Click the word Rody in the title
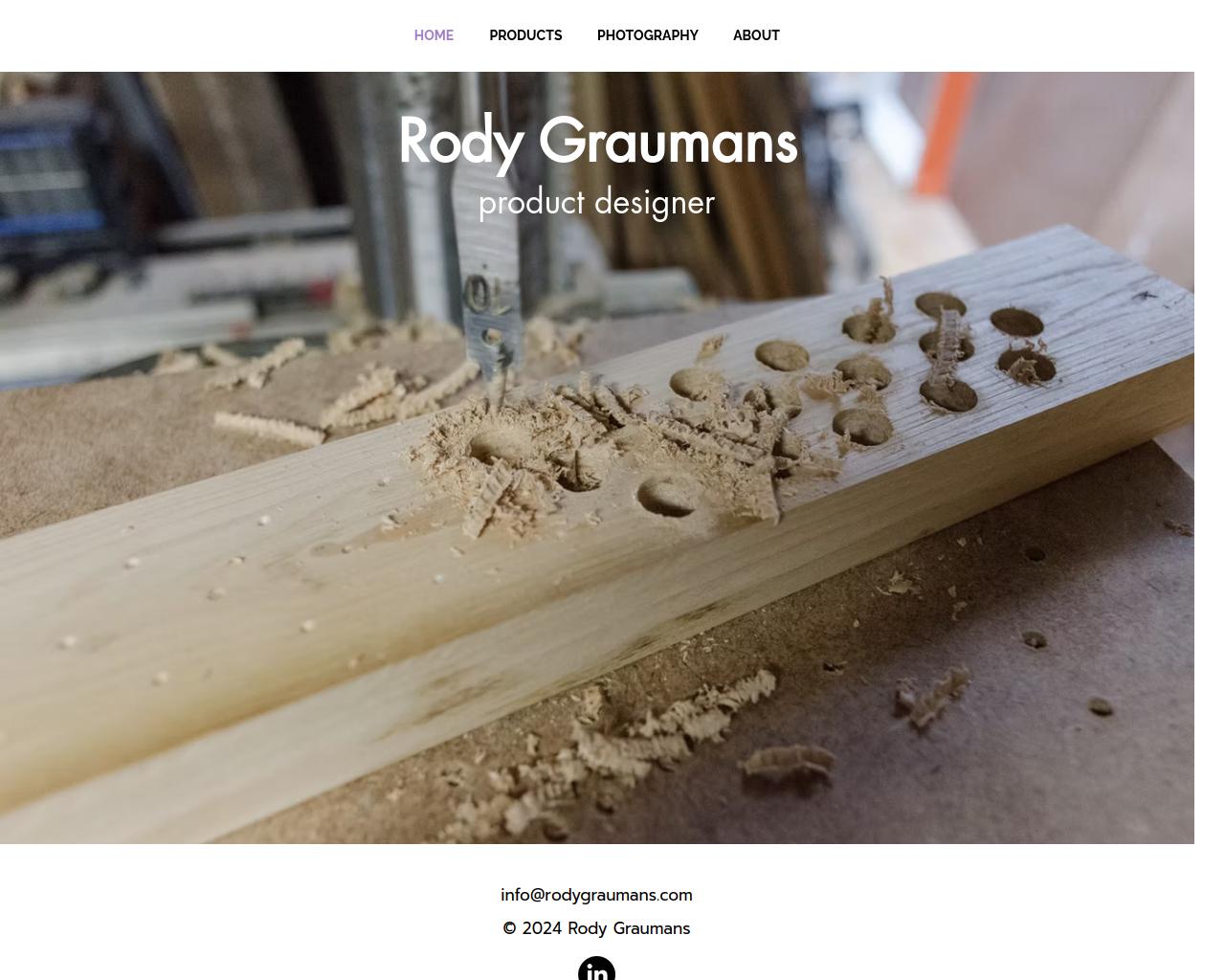Viewport: 1225px width, 980px height. [460, 144]
